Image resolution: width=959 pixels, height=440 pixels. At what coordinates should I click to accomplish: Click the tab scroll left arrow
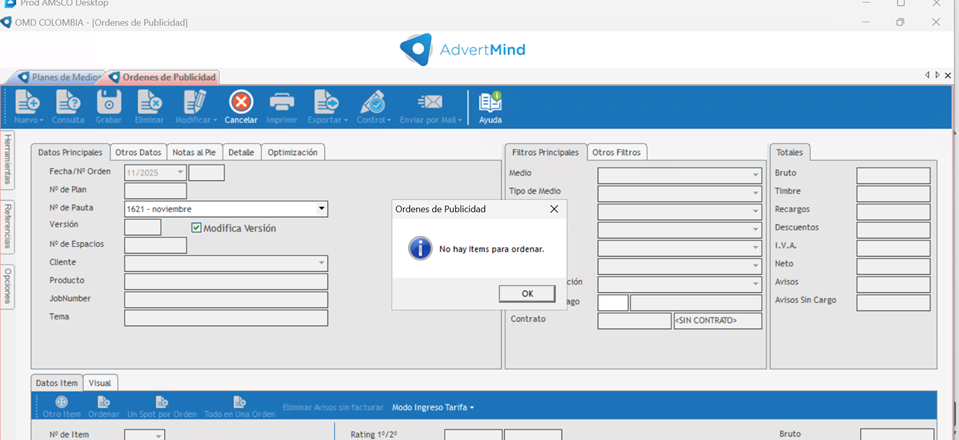click(928, 75)
